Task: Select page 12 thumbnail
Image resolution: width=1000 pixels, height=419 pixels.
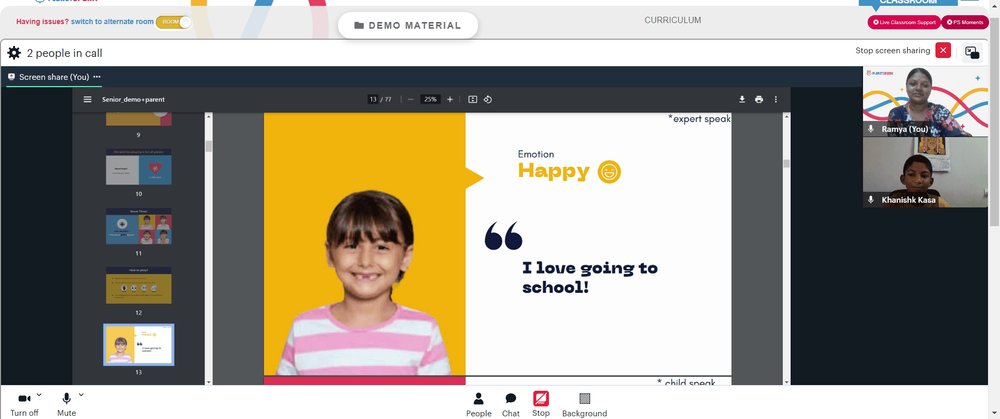Action: (138, 285)
